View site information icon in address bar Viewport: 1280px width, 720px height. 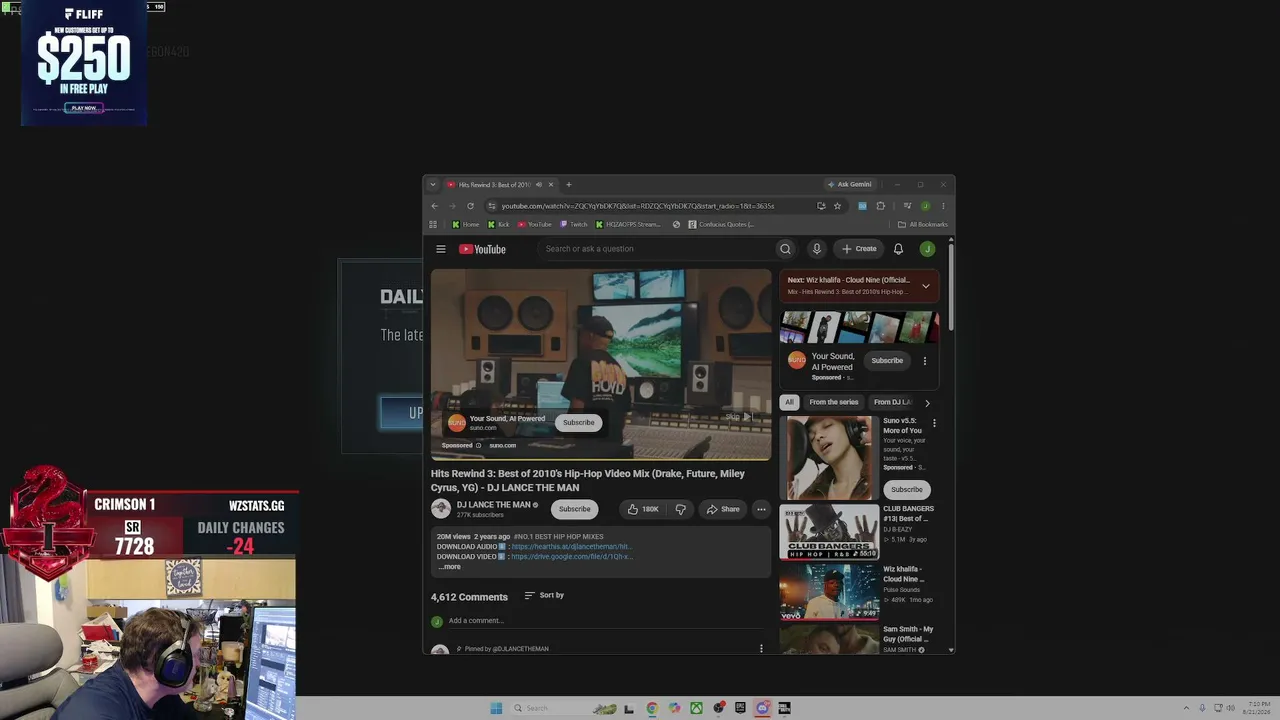(491, 206)
